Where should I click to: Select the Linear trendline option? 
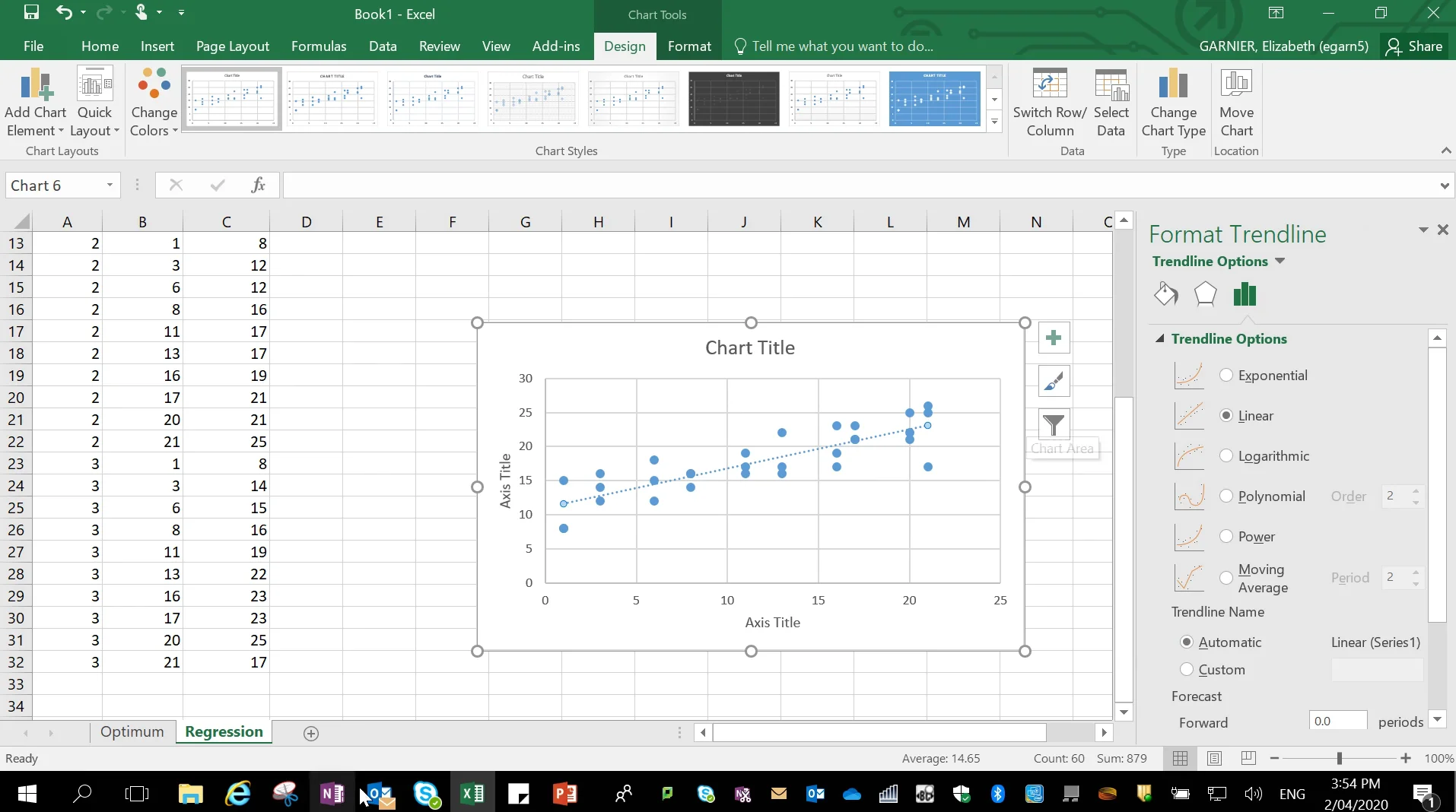click(x=1226, y=415)
